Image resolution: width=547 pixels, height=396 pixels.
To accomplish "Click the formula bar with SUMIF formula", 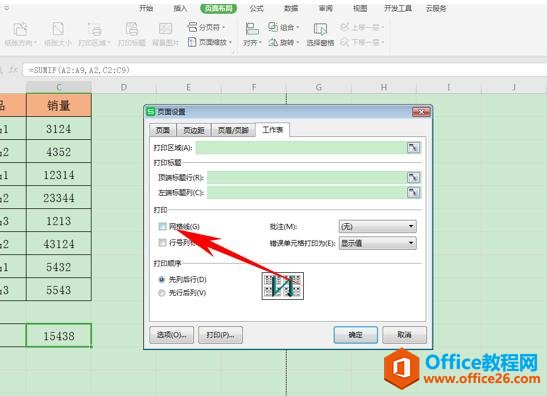I will coord(285,70).
